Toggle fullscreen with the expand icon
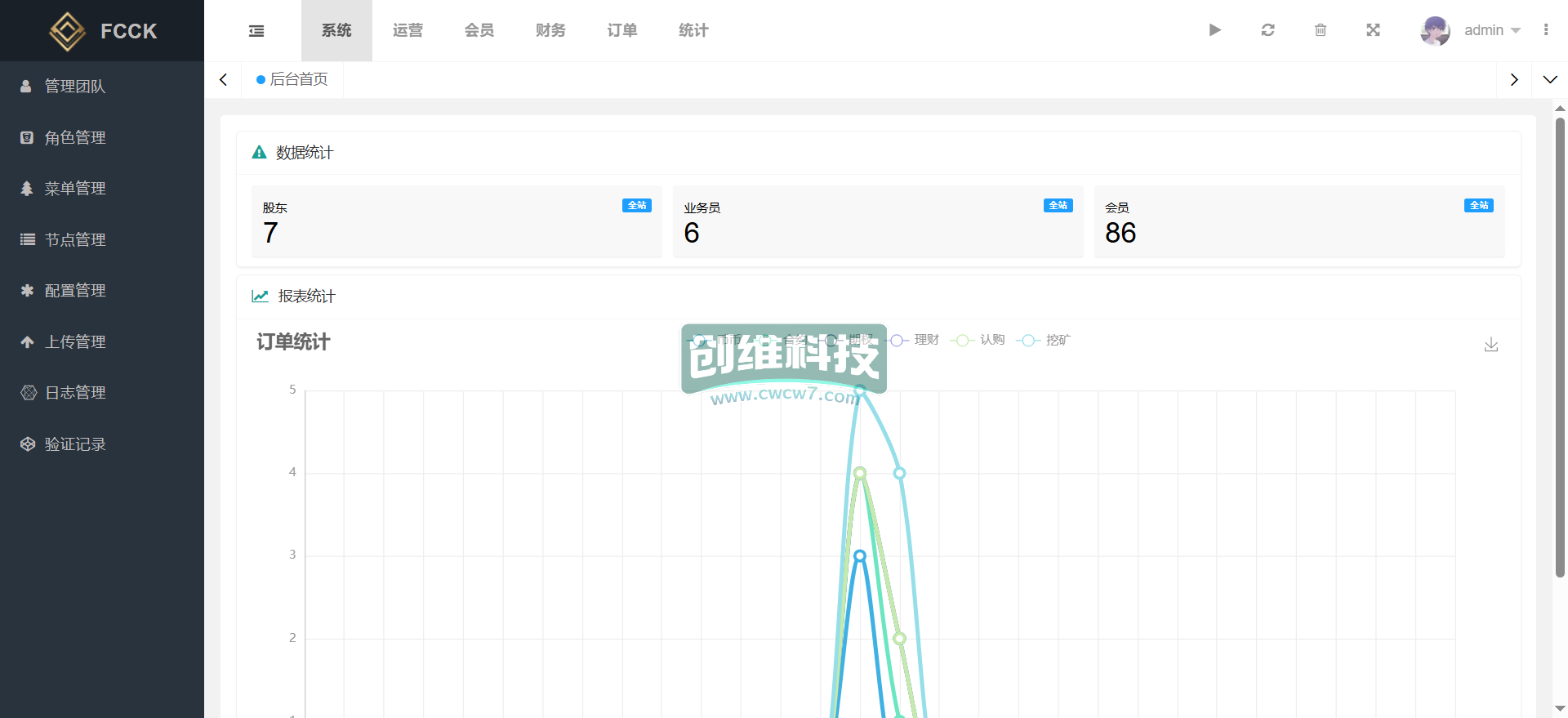Viewport: 1568px width, 718px height. point(1373,30)
